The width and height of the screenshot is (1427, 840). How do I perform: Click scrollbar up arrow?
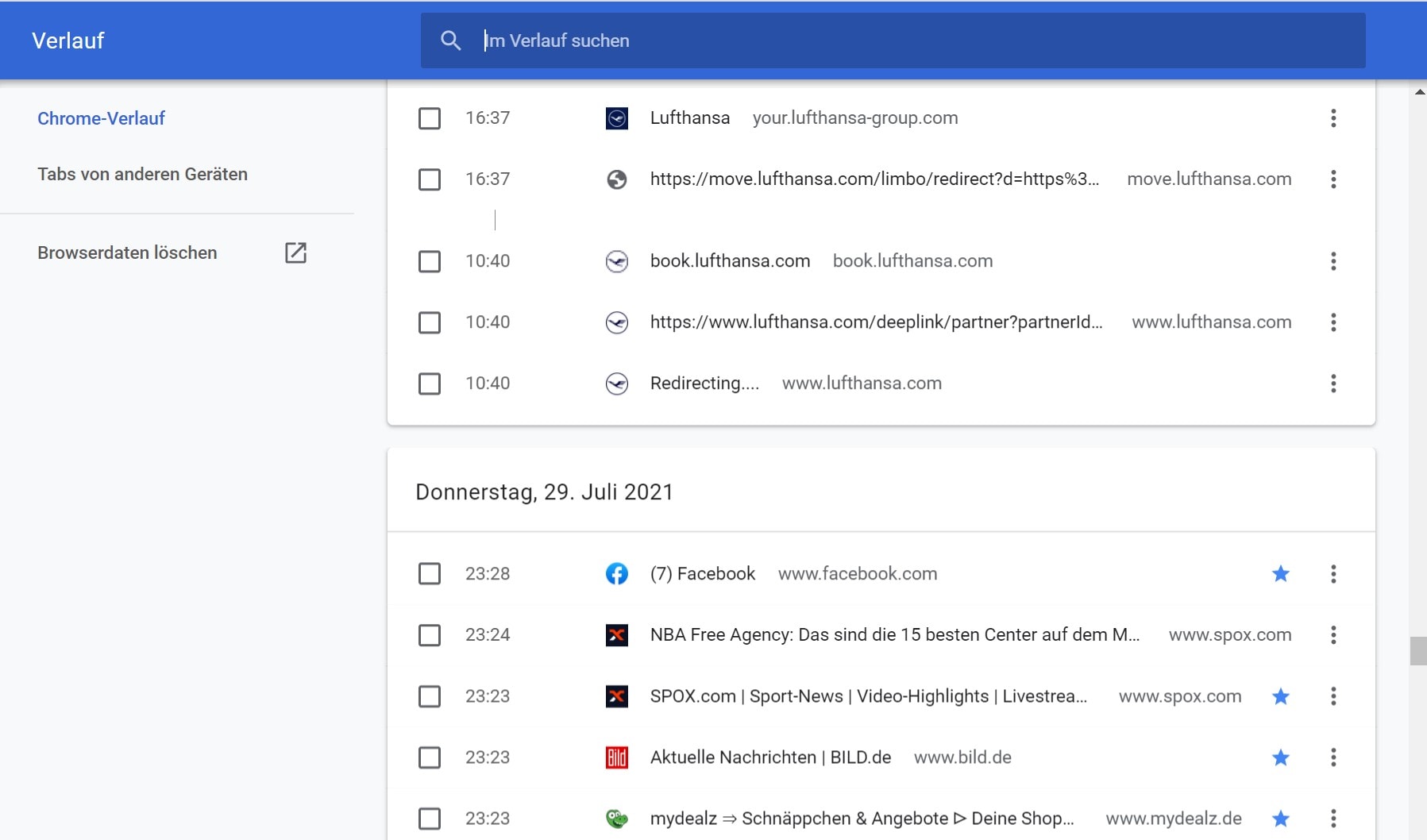(x=1419, y=92)
